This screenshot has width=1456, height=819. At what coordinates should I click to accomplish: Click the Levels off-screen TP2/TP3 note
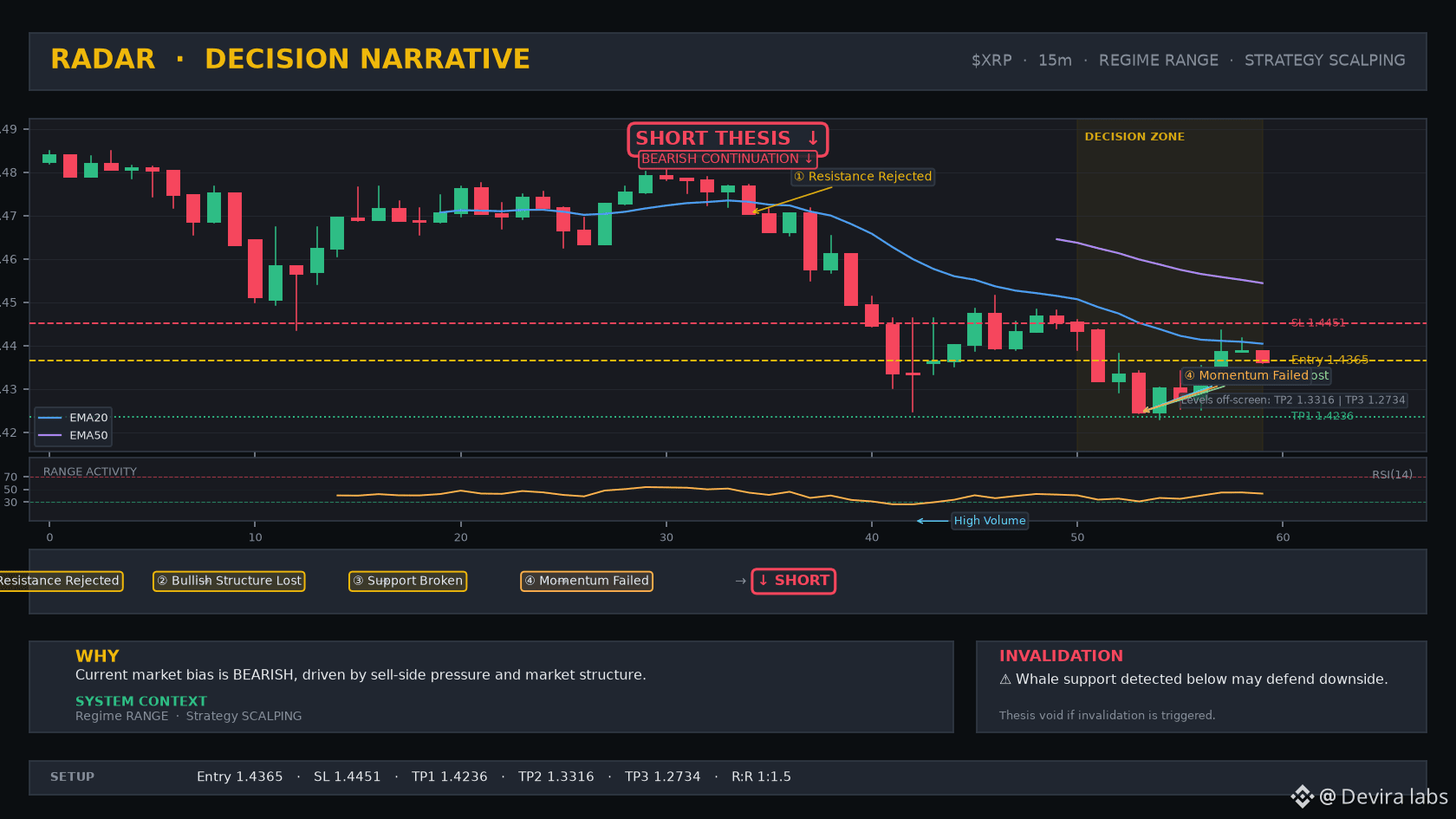[x=1292, y=400]
